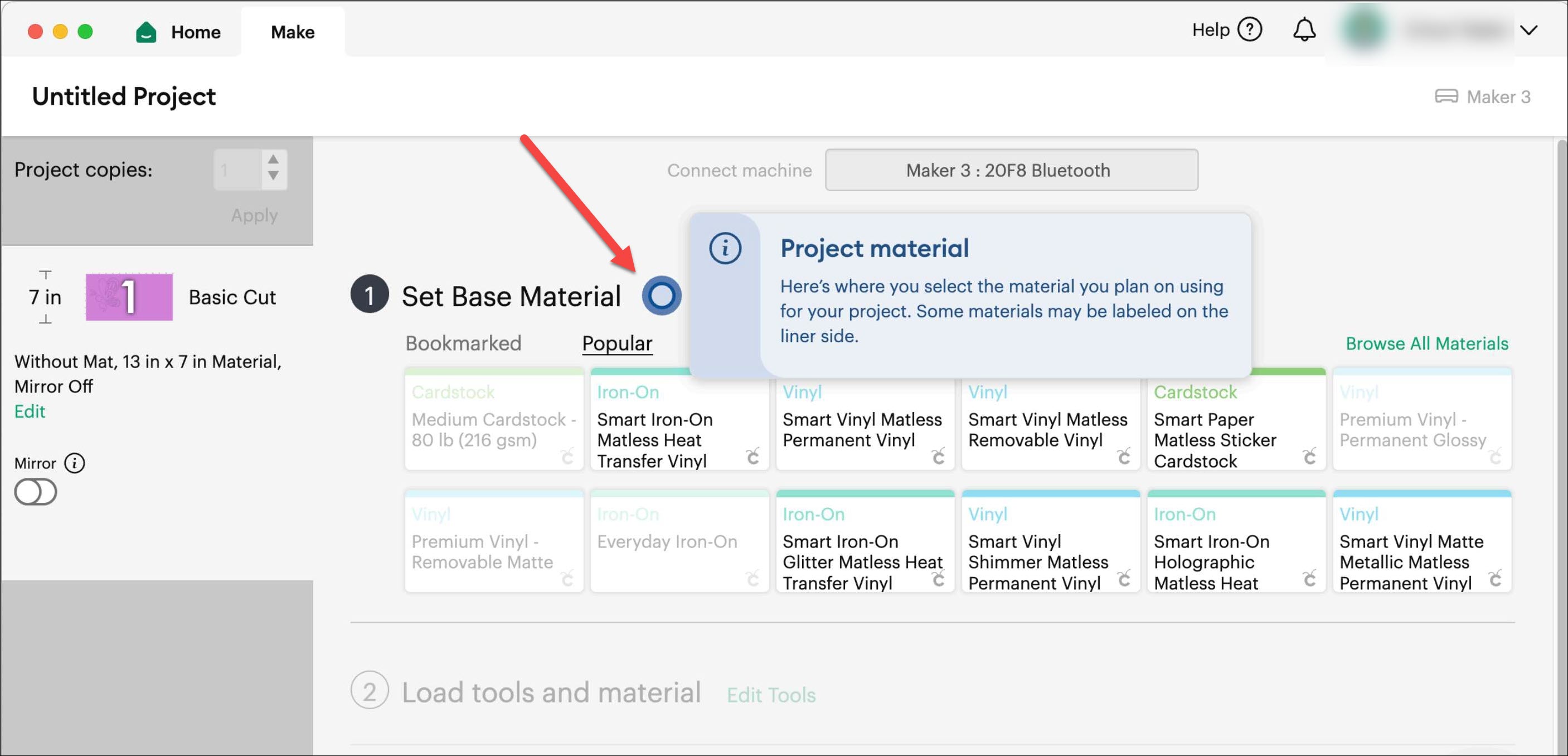Click the Mirror info icon
The height and width of the screenshot is (756, 1568).
[75, 463]
